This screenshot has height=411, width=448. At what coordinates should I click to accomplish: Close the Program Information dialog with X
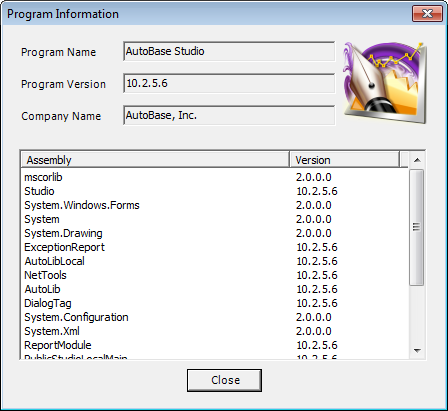427,14
